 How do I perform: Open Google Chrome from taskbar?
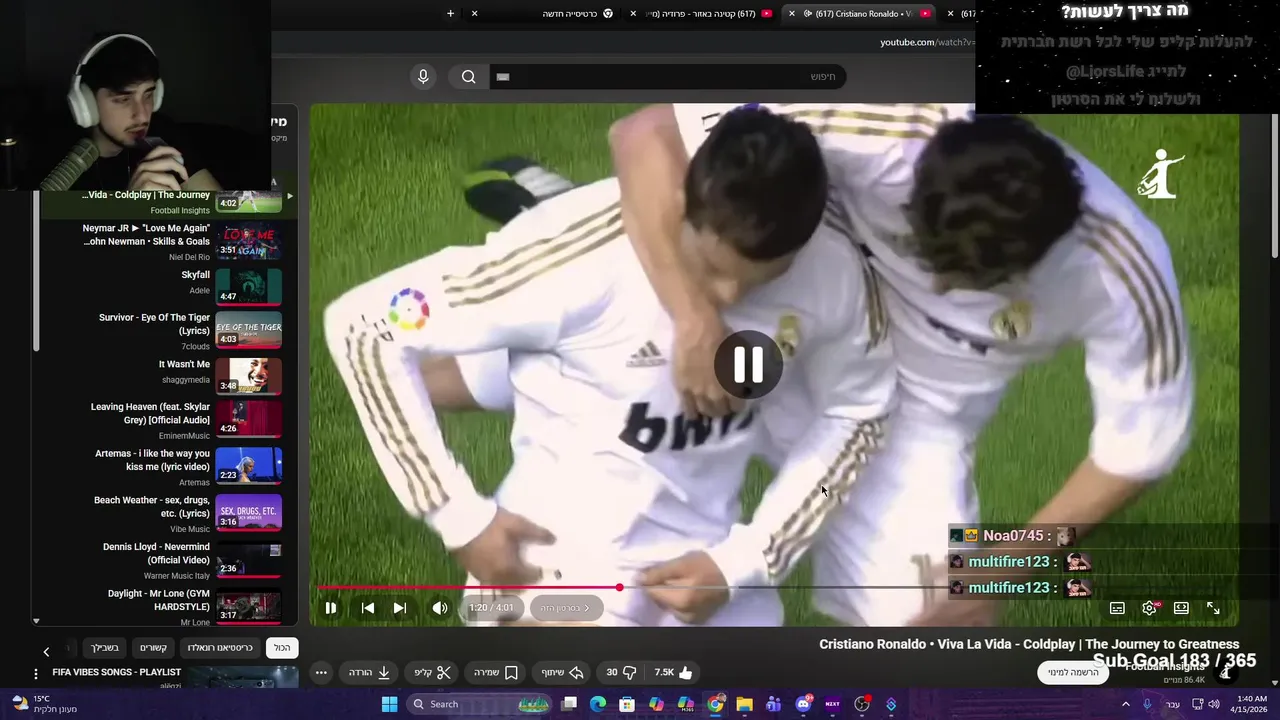[715, 704]
